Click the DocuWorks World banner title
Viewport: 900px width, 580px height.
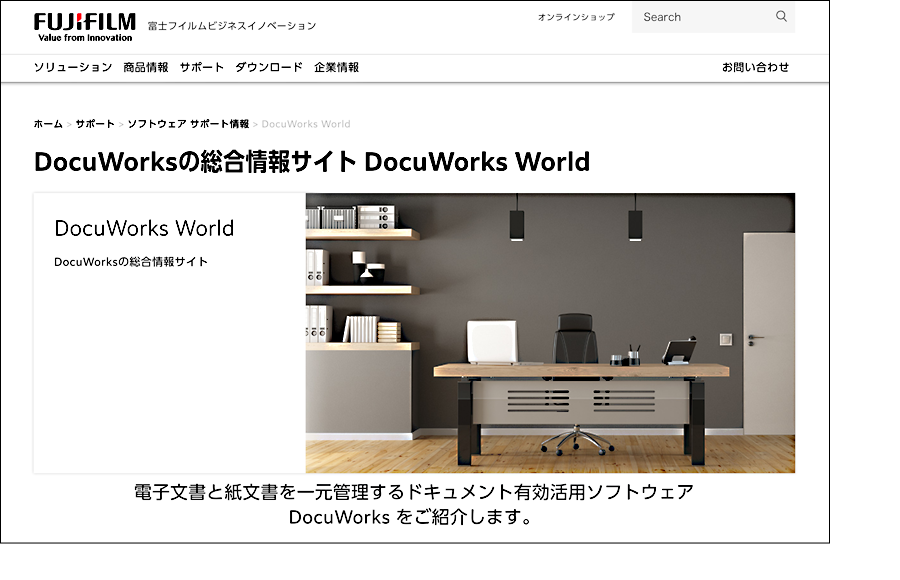coord(145,229)
